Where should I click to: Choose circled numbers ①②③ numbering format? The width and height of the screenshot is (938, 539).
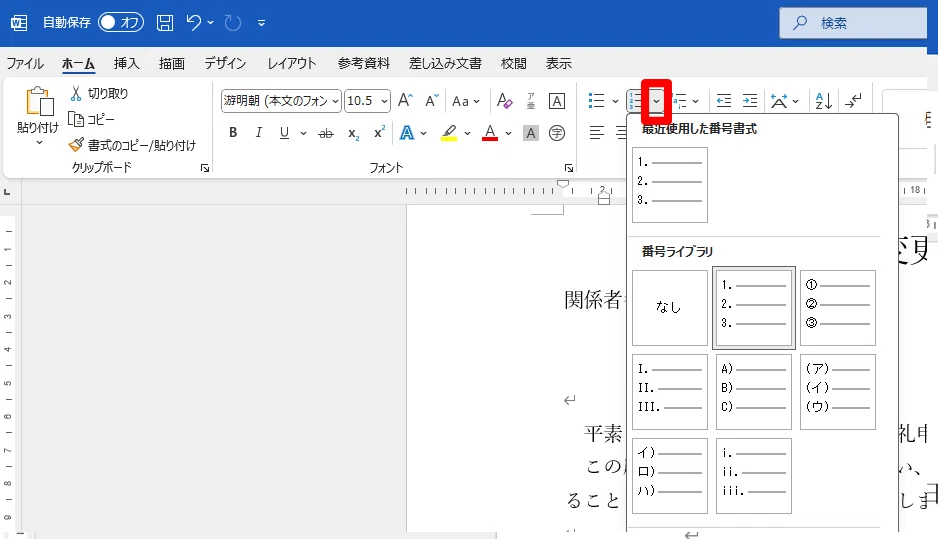click(x=838, y=307)
